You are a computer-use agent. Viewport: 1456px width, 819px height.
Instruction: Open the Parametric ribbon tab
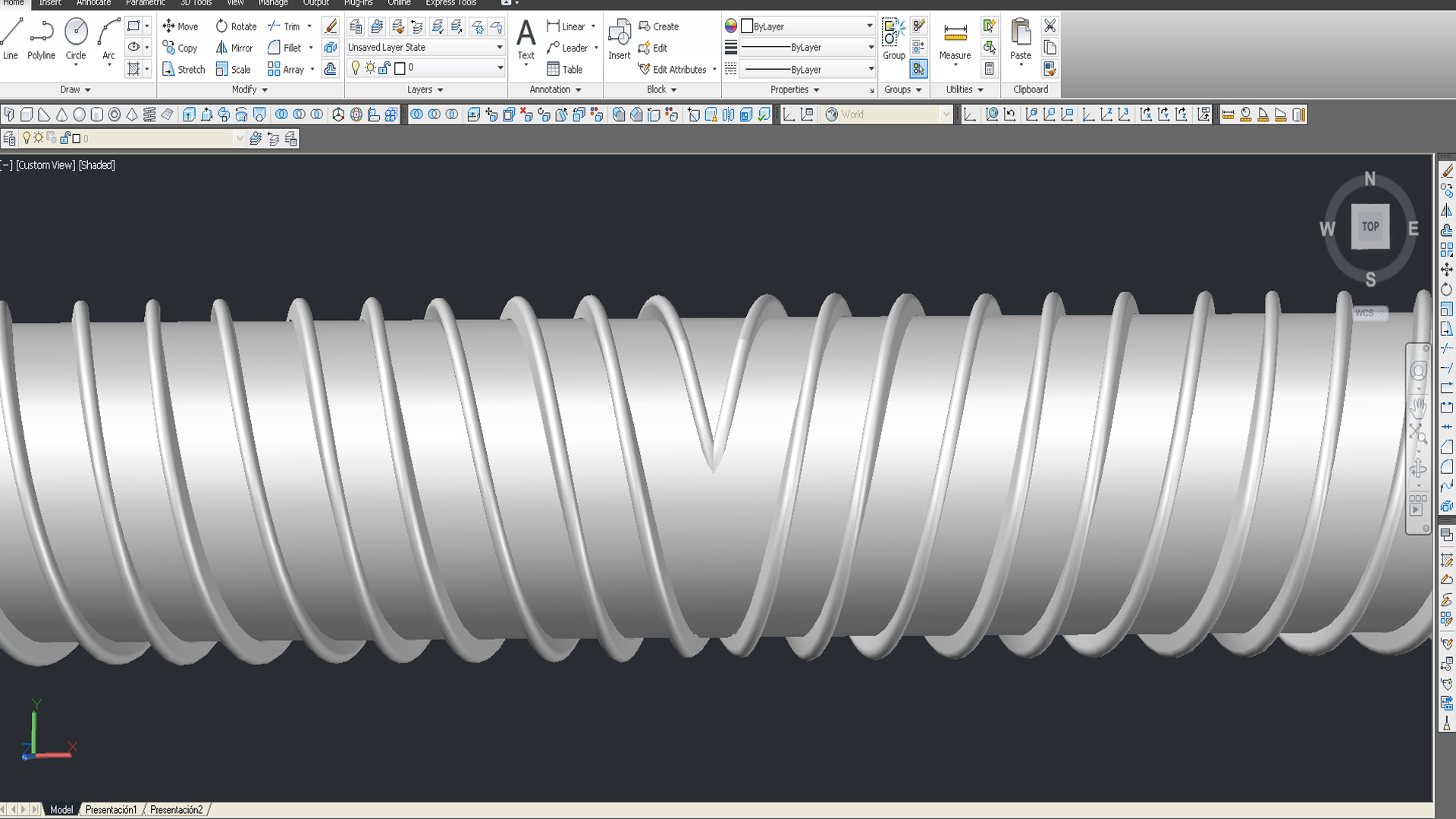[145, 3]
